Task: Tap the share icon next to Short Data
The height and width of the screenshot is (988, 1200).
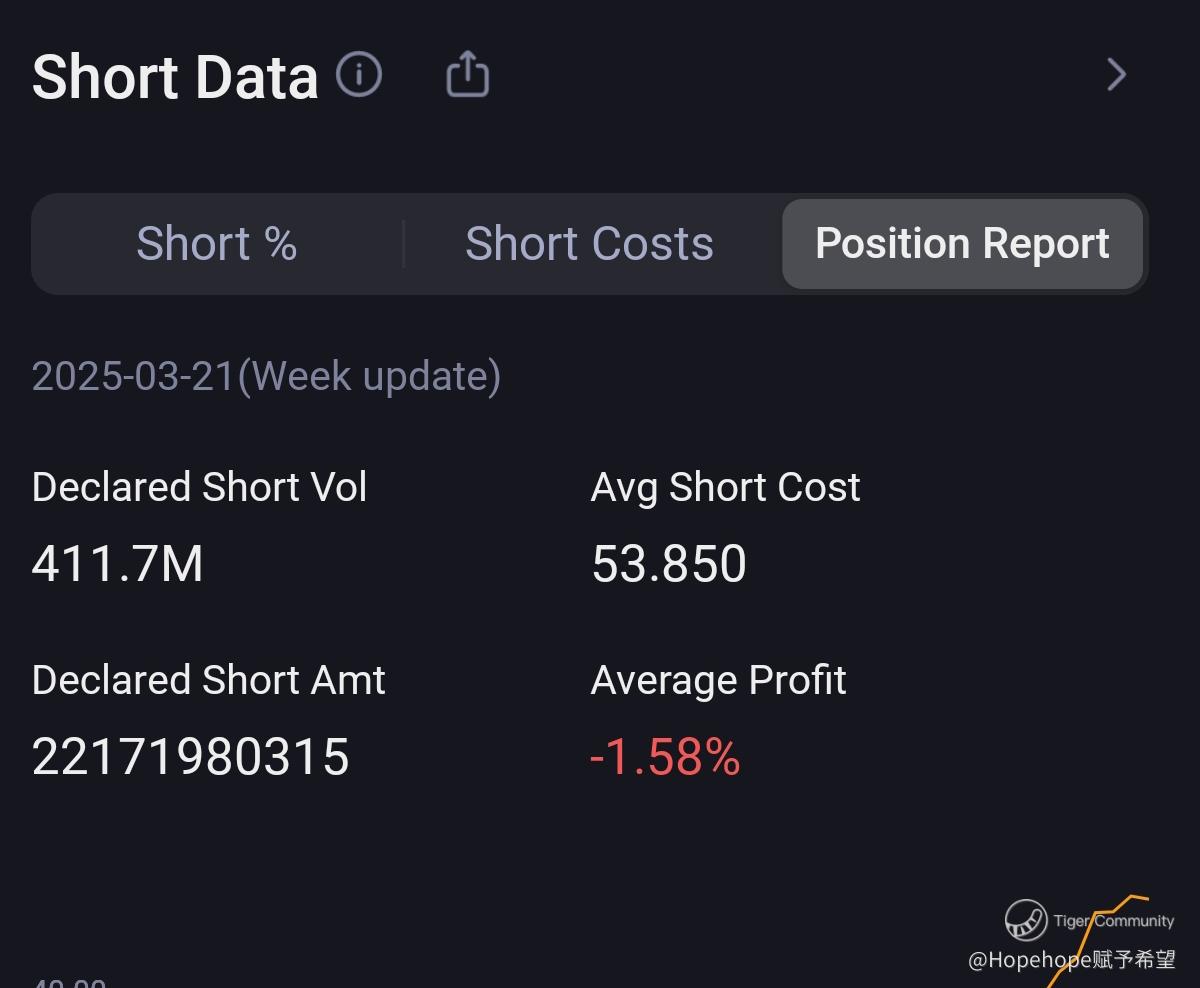Action: point(467,75)
